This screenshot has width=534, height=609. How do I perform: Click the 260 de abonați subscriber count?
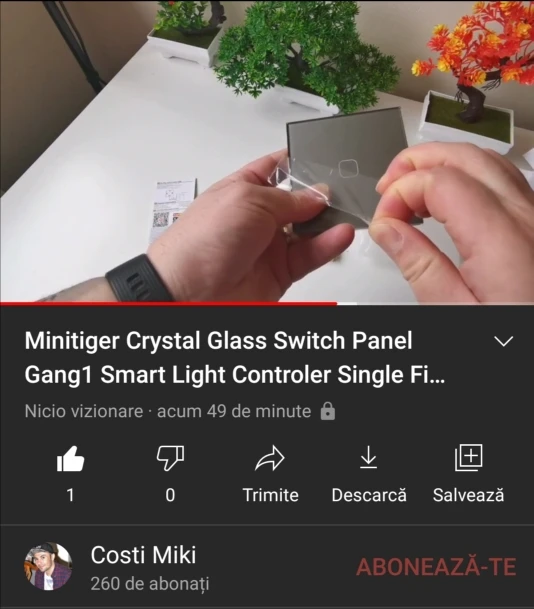tap(150, 584)
